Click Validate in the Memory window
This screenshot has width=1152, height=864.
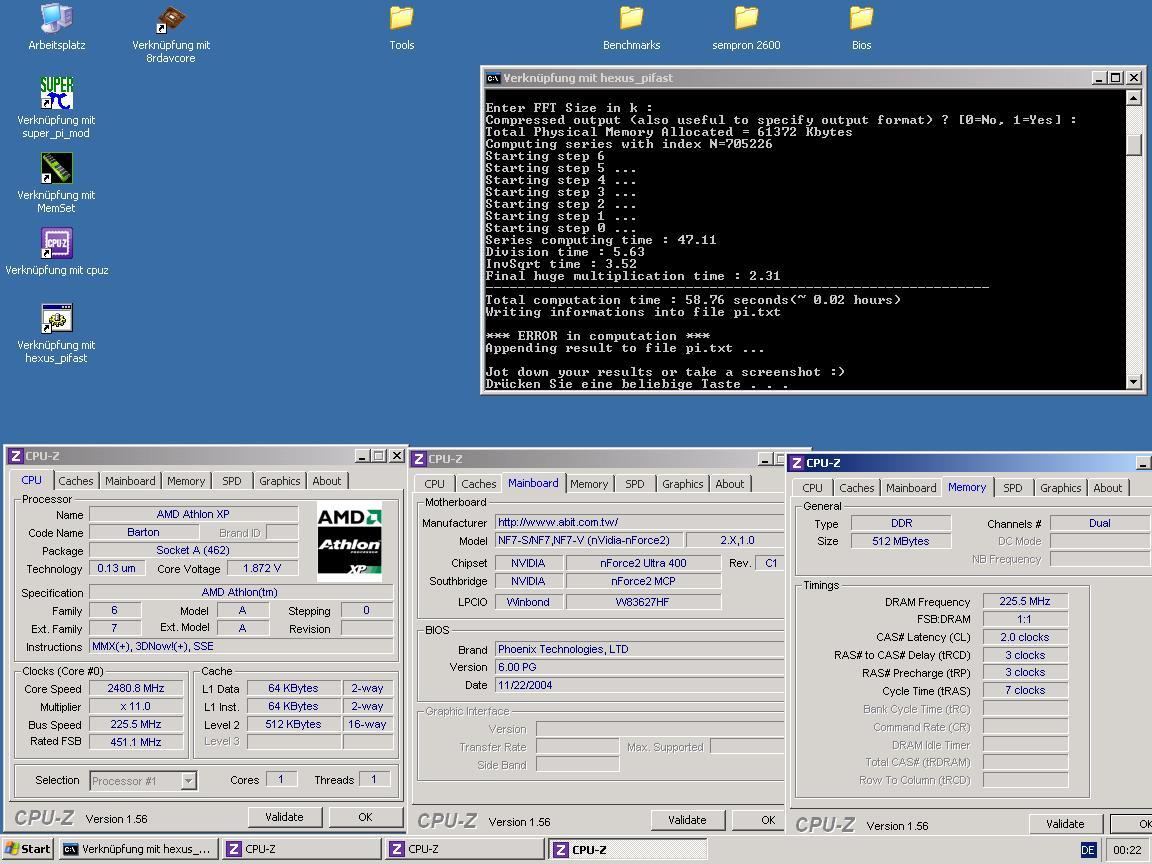coord(1065,824)
